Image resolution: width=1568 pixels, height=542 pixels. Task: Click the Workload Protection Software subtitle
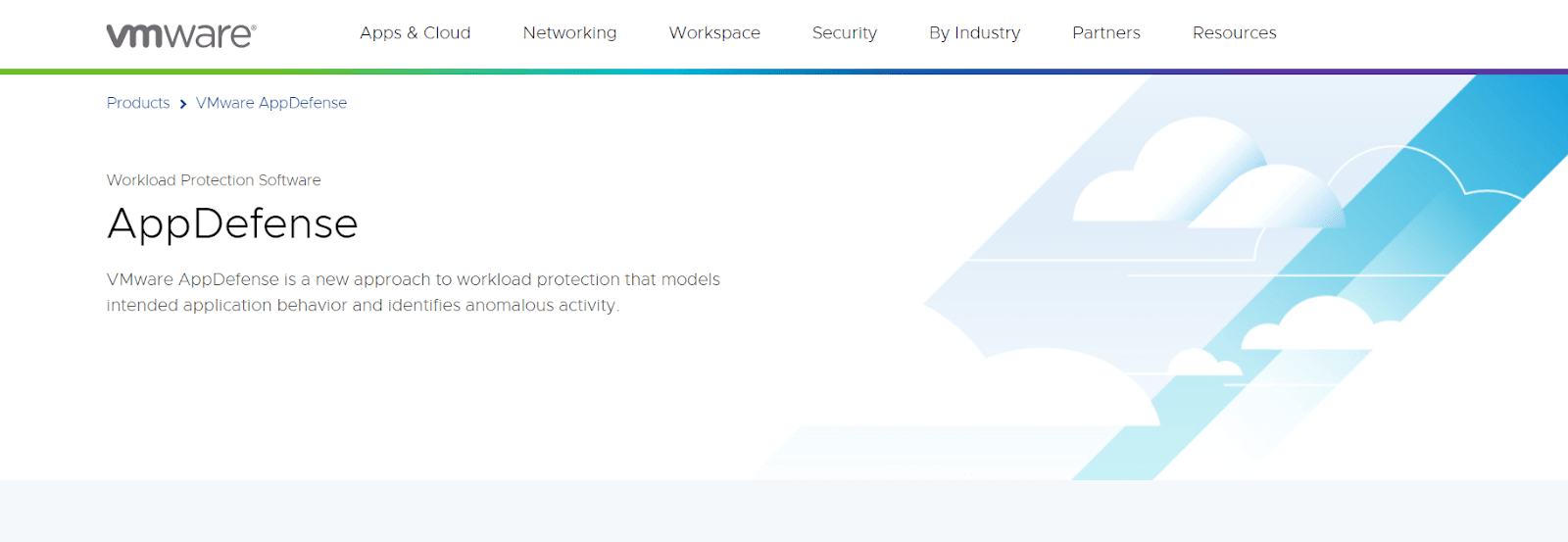[x=214, y=180]
